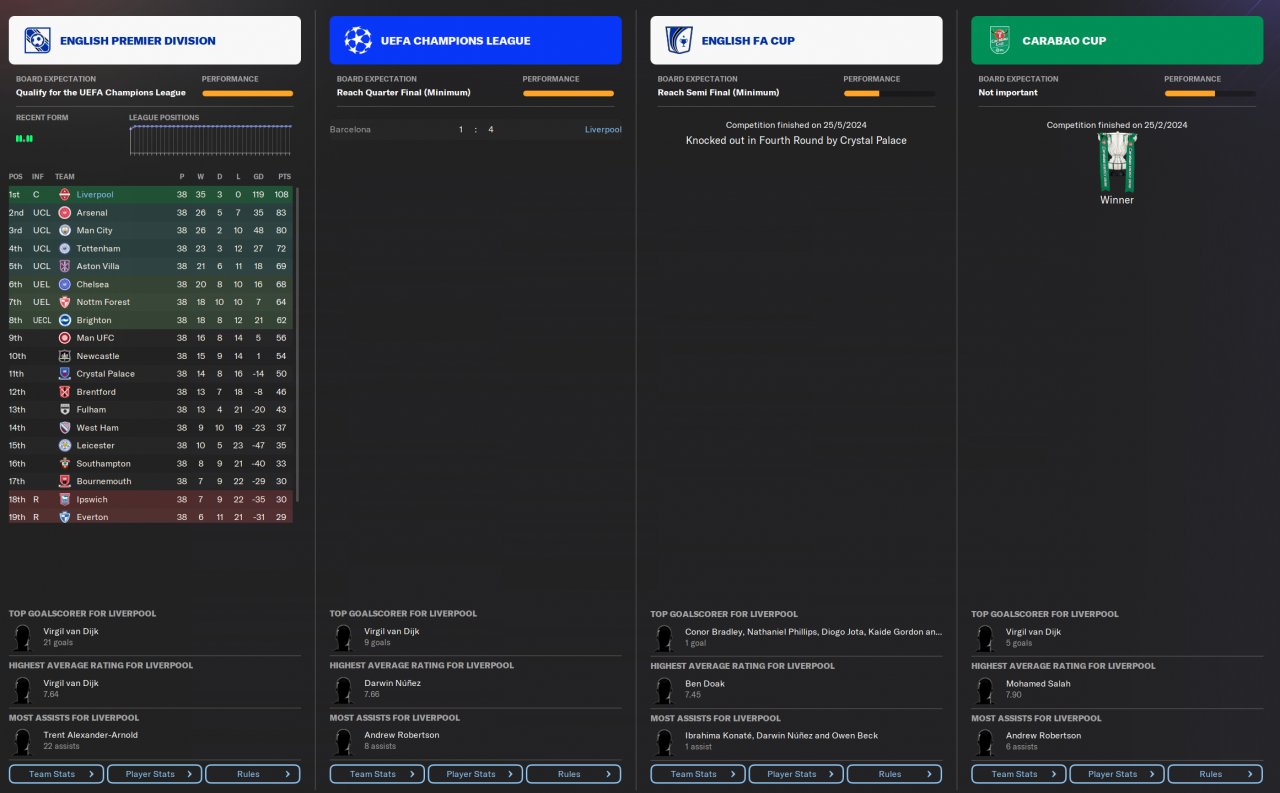Click Barcelona in the Champions League result
This screenshot has height=793, width=1280.
point(350,129)
